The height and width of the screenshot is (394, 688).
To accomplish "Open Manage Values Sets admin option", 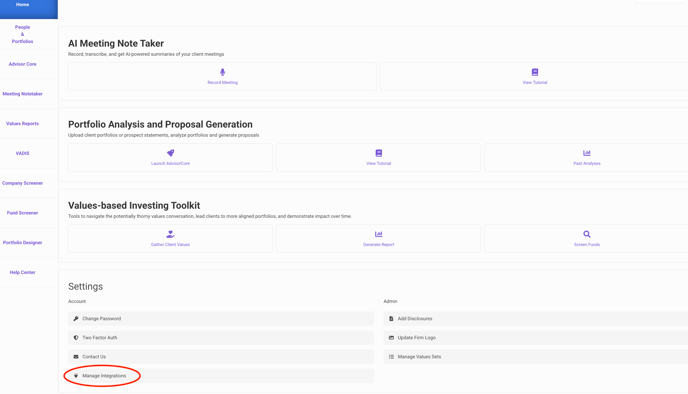I will point(536,357).
